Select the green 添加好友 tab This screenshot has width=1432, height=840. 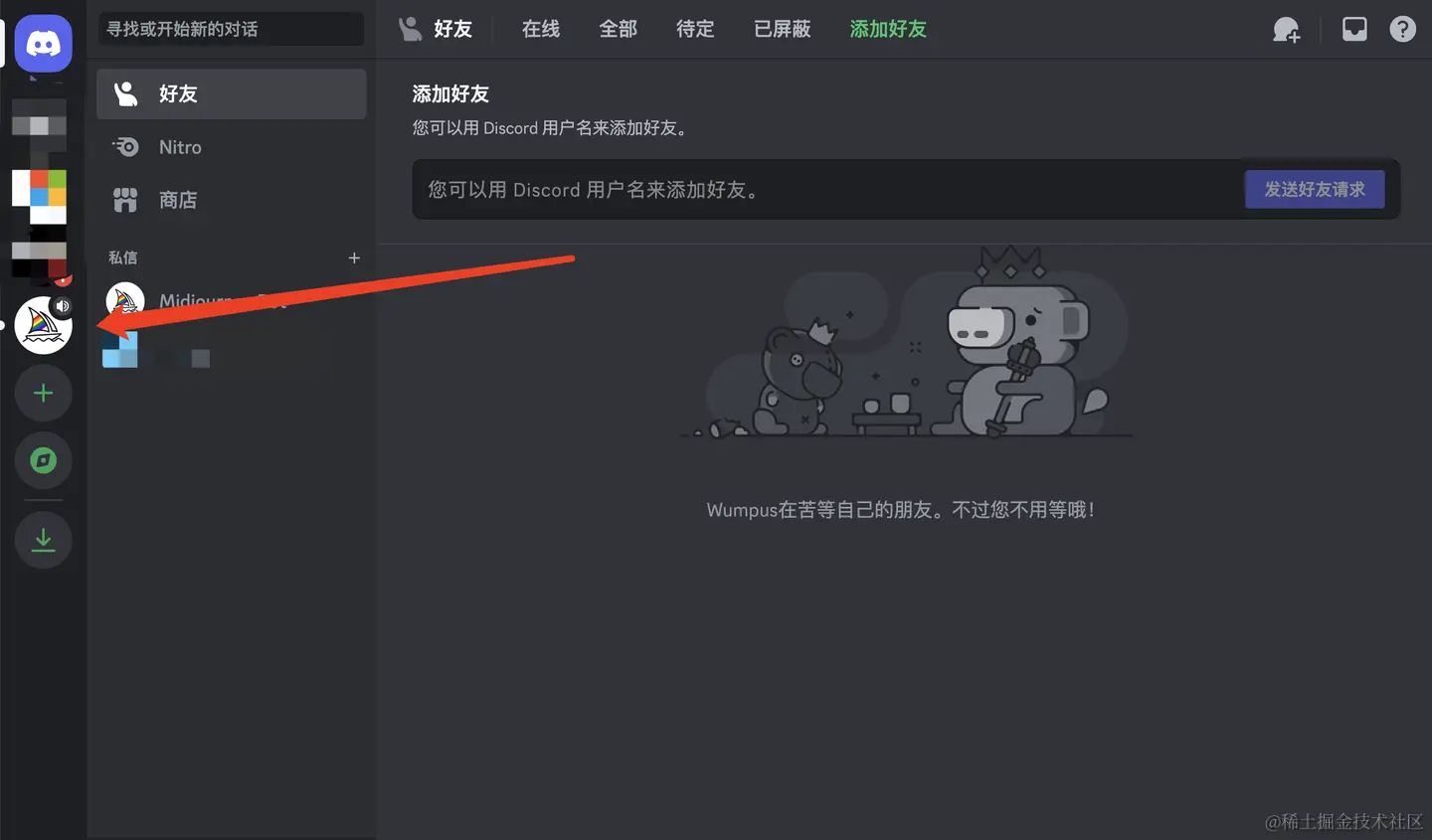click(888, 29)
